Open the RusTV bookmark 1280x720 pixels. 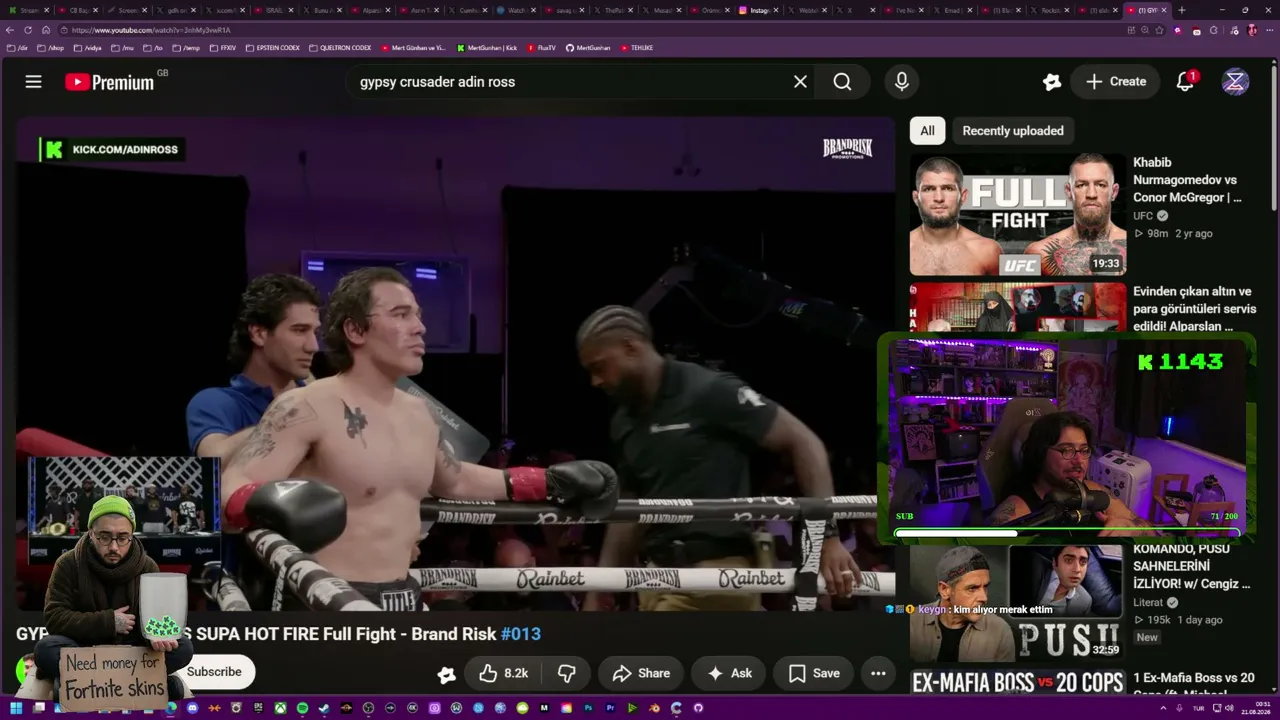(541, 48)
